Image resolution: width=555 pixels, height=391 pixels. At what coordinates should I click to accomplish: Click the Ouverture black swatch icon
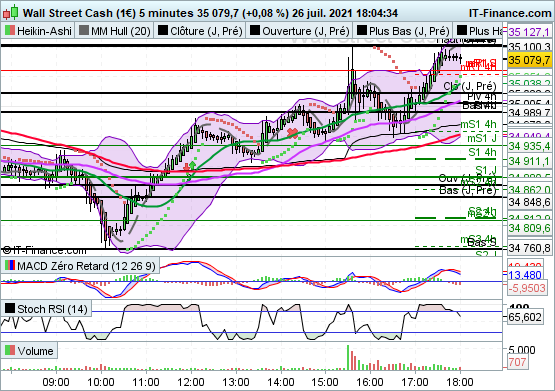coord(255,30)
